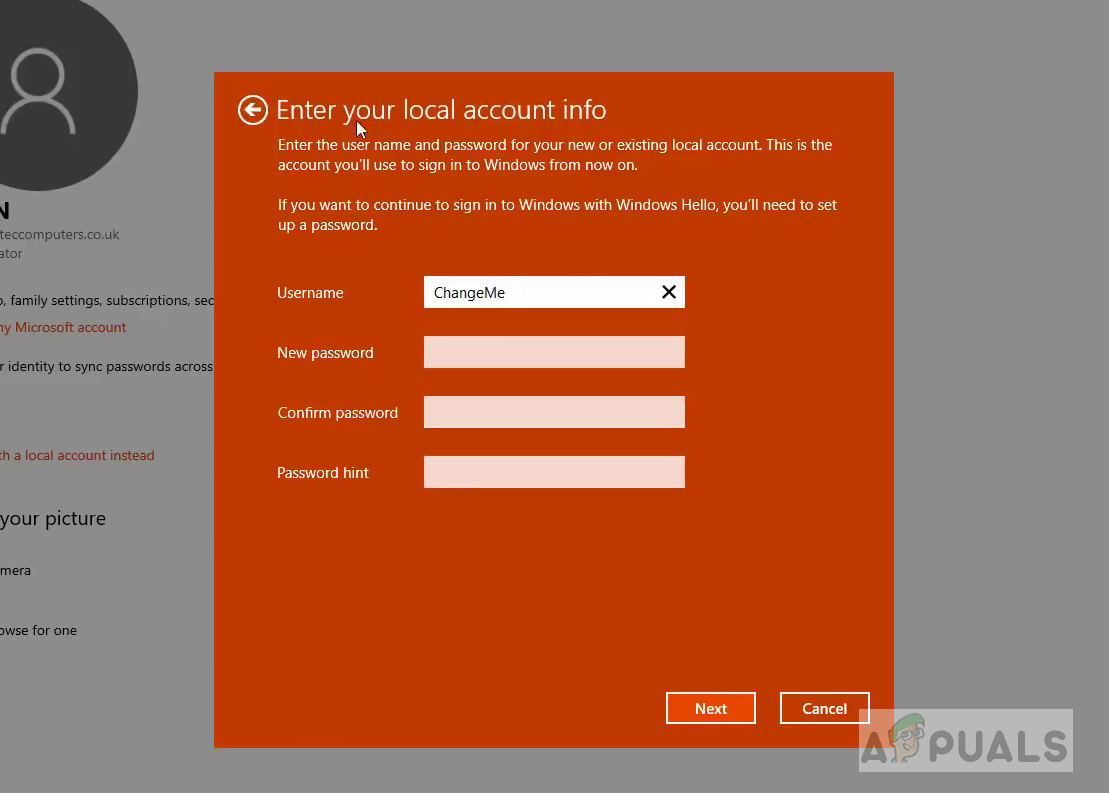
Task: Select the 'Enter your local account info' heading
Action: [441, 110]
